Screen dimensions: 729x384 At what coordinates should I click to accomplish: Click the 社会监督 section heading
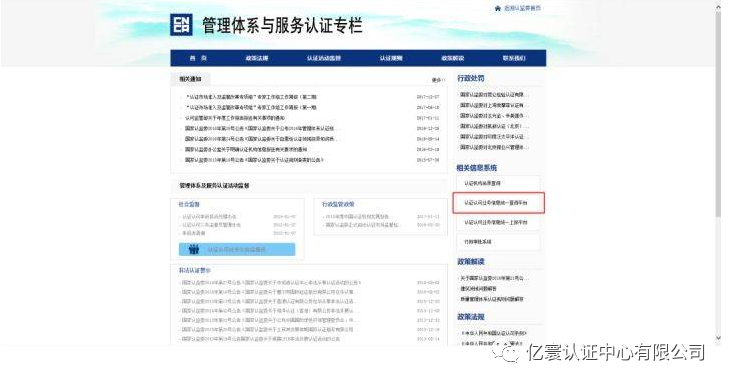point(189,204)
